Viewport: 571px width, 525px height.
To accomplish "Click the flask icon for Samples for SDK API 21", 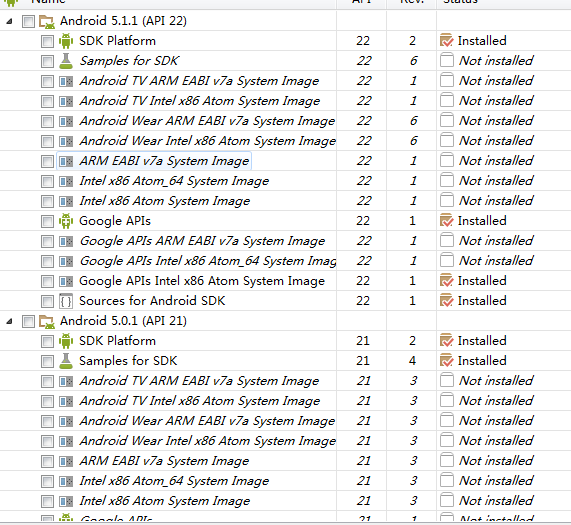I will (x=66, y=361).
